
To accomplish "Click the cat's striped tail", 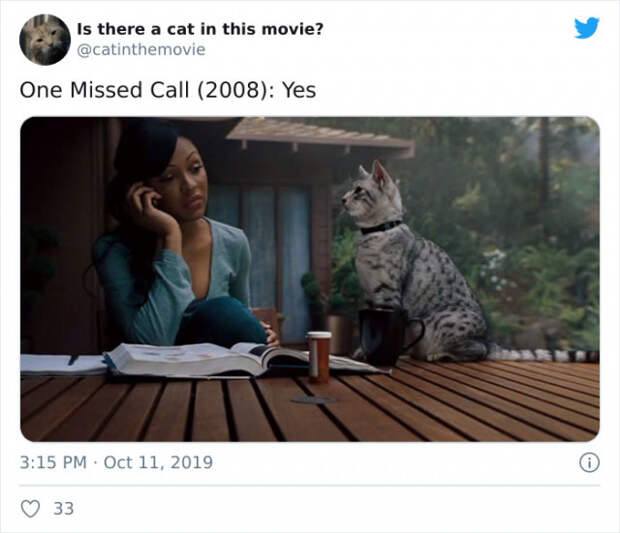I will point(544,354).
